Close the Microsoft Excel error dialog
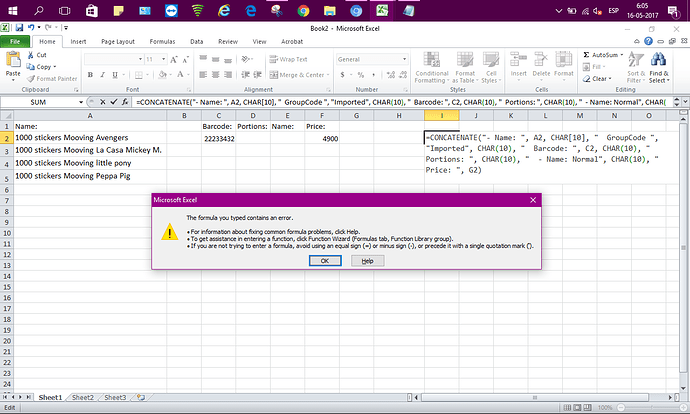This screenshot has height=414, width=690. [x=533, y=200]
